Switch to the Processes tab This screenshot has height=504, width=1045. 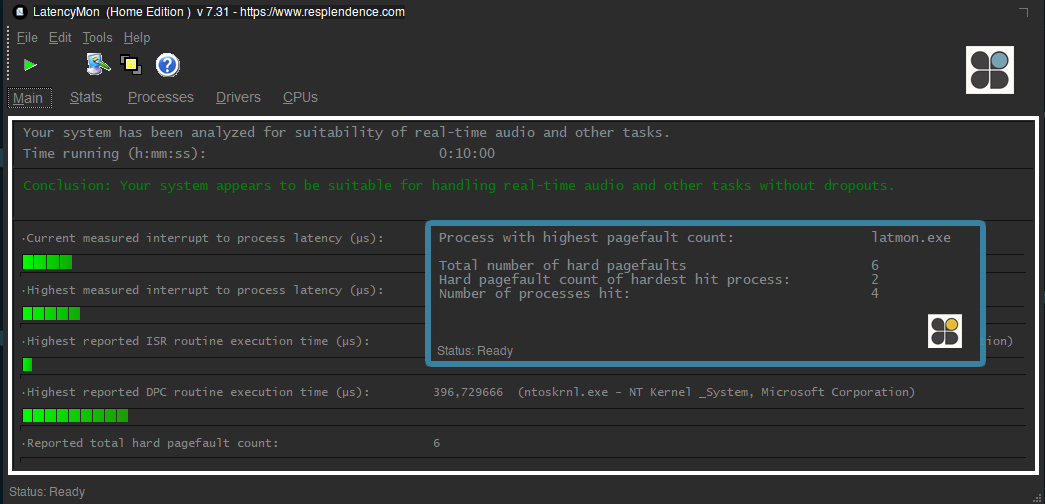[x=161, y=97]
